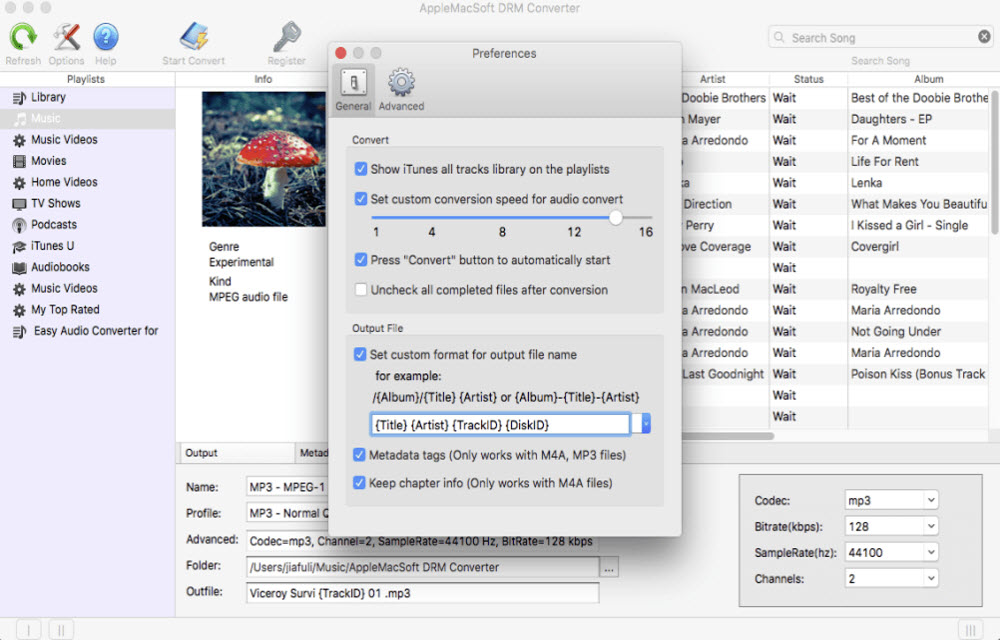Click the left bottom status bar button
Image resolution: width=1000 pixels, height=640 pixels.
pos(28,630)
